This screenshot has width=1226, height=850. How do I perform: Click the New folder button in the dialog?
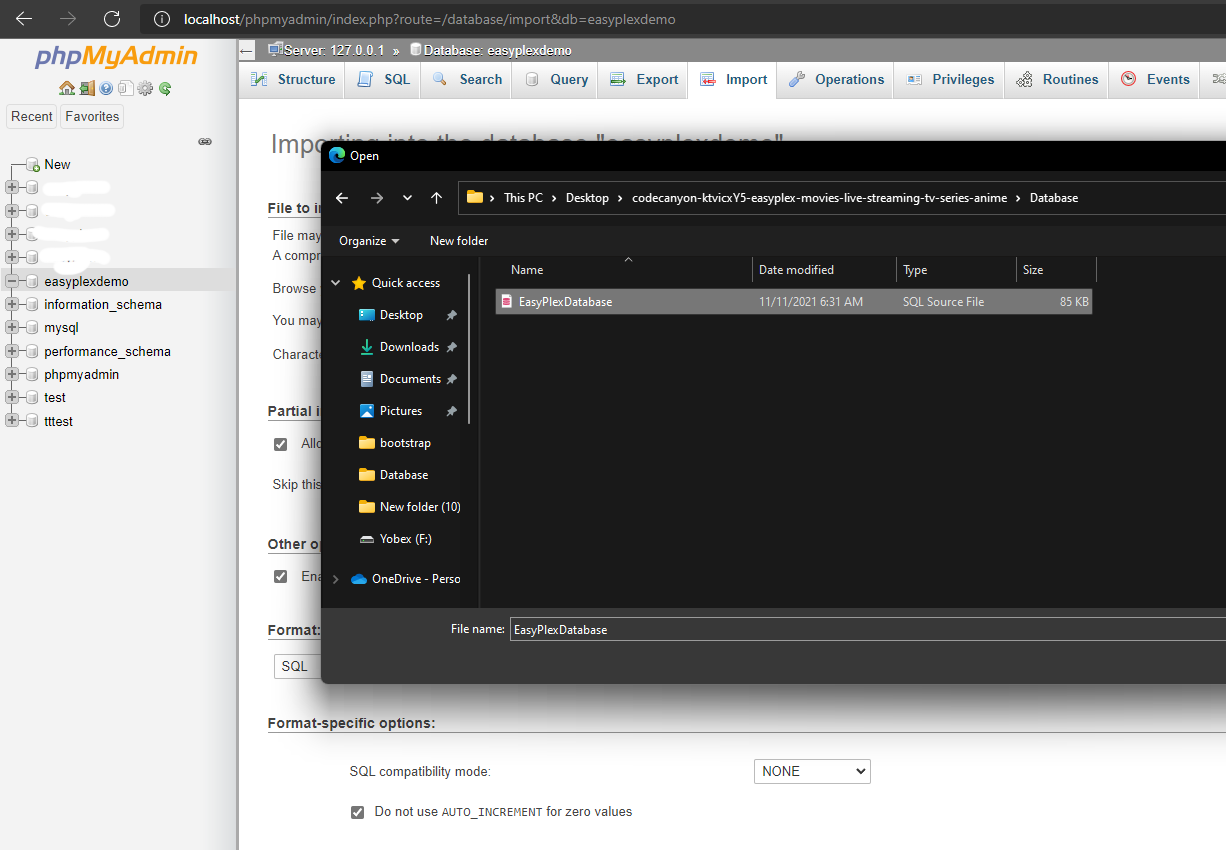click(458, 240)
